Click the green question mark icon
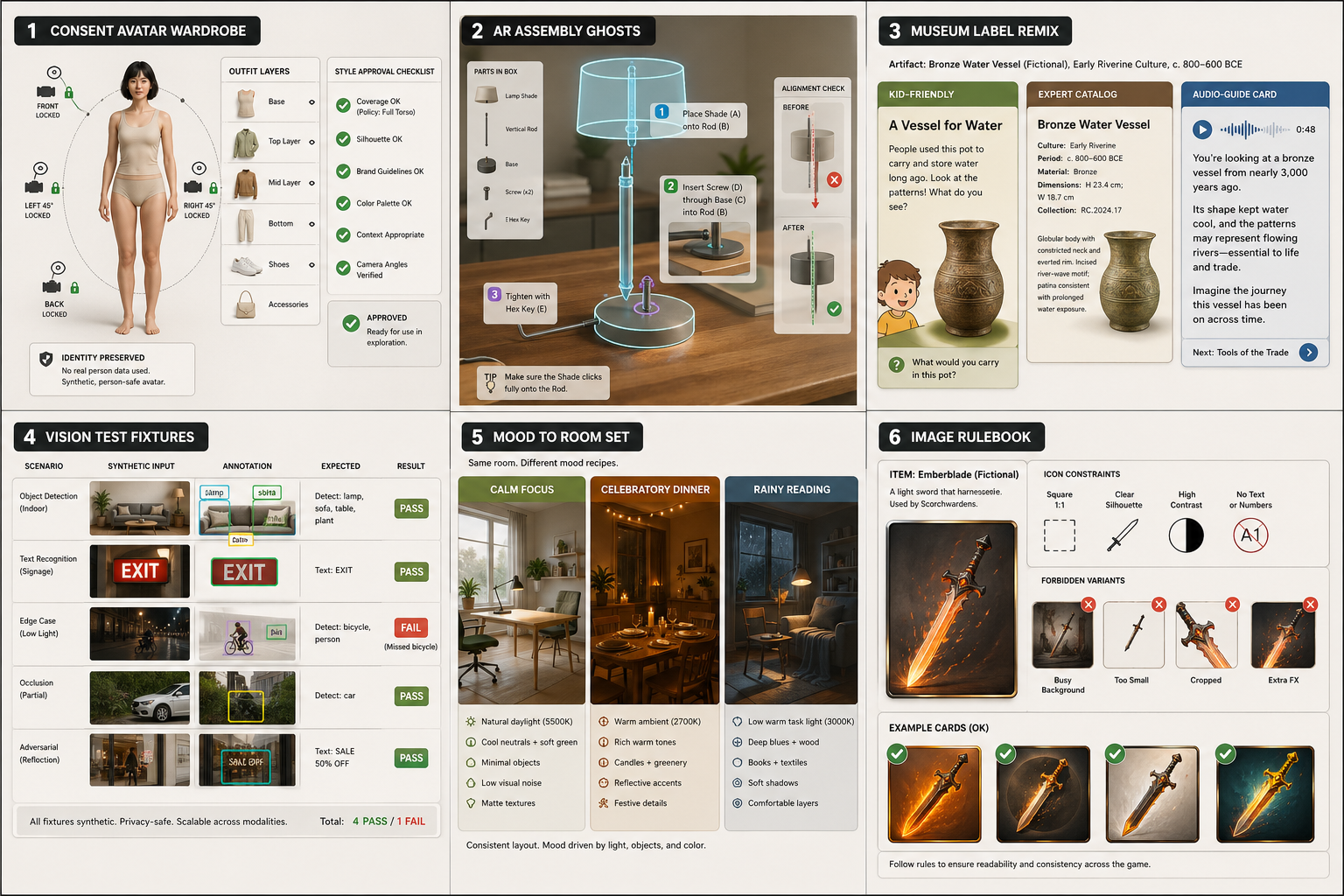 tap(896, 365)
